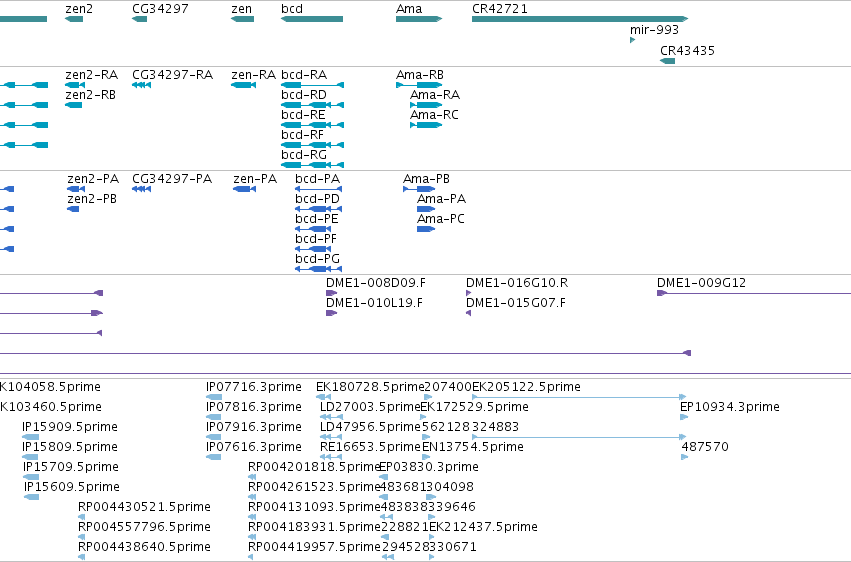Click the IP07616.3prime EST label
This screenshot has height=562, width=851.
click(253, 447)
